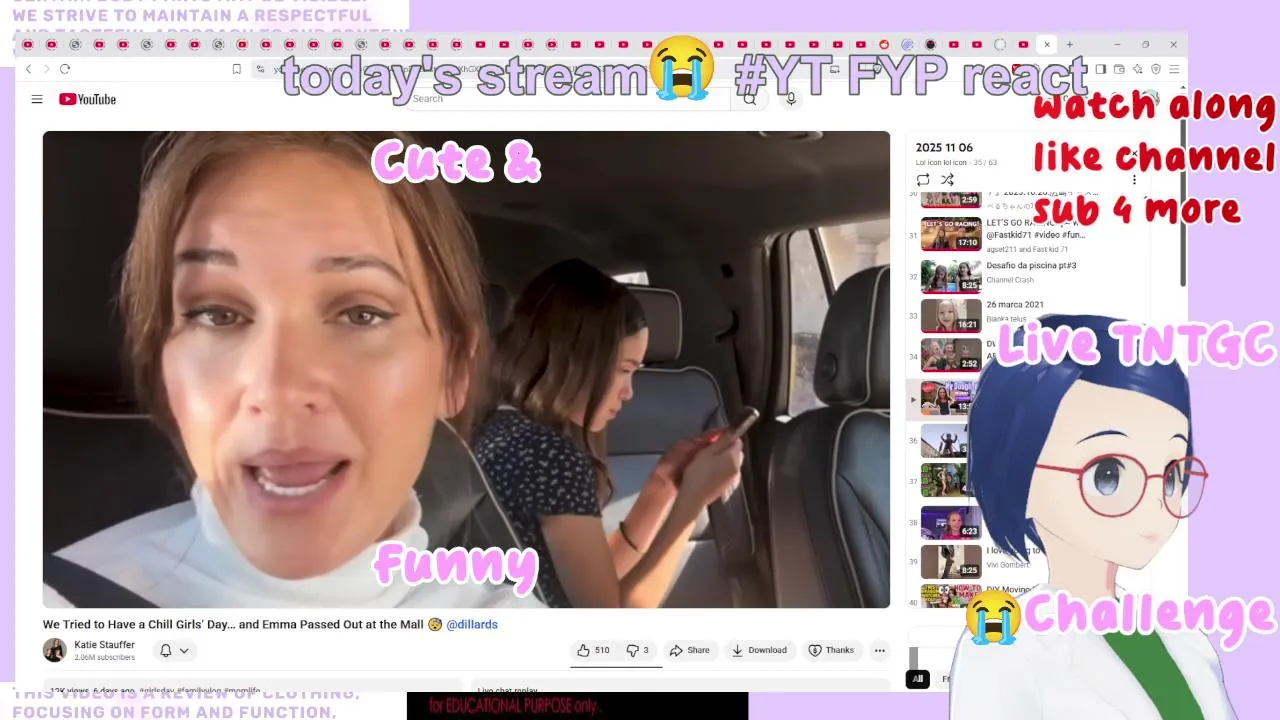Toggle the notification bell for Katie Stauffer
This screenshot has height=720, width=1280.
[166, 650]
